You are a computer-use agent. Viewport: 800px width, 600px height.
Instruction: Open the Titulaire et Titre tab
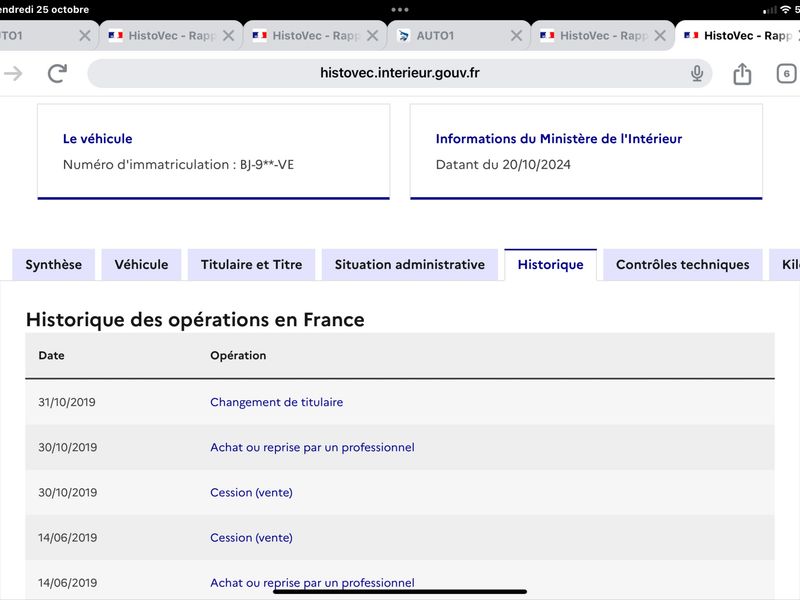252,264
